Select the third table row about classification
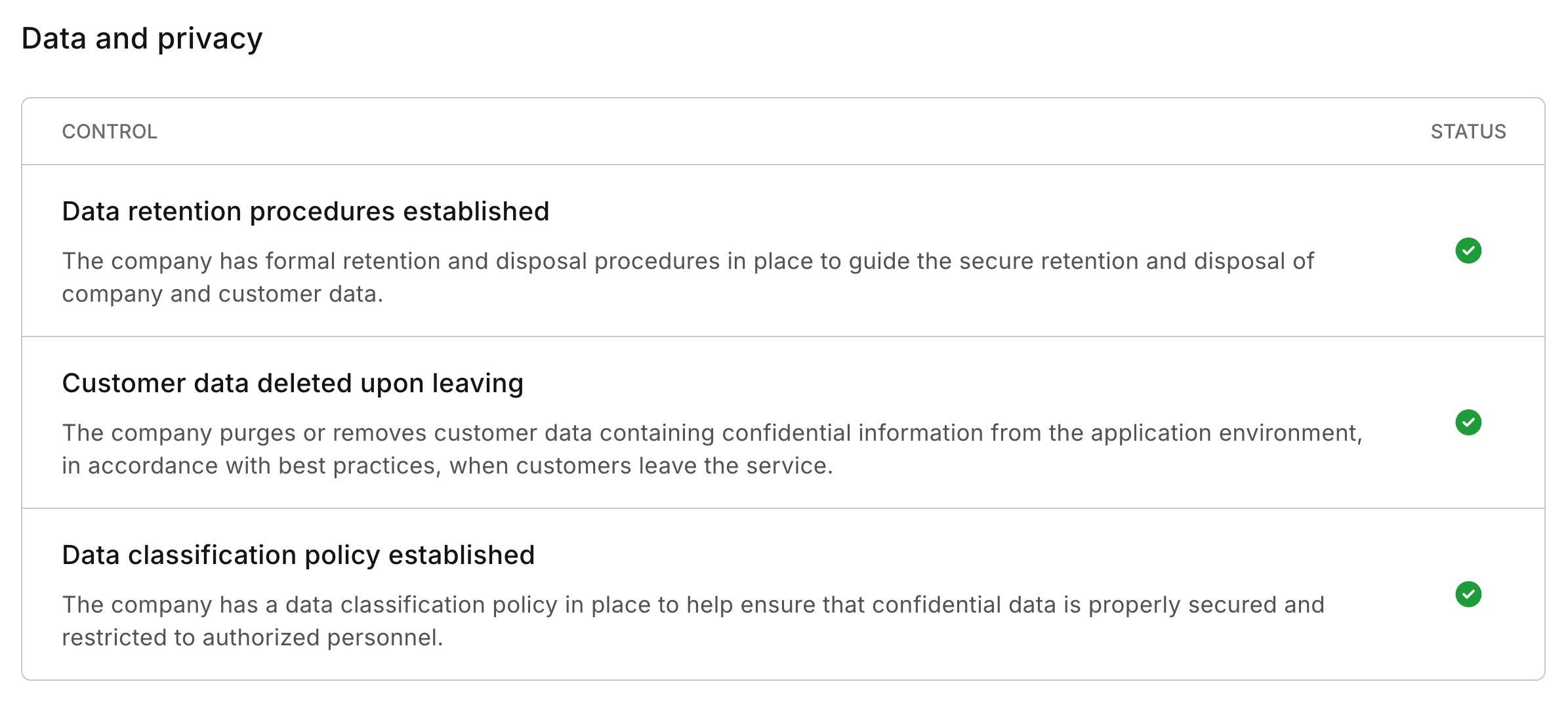The height and width of the screenshot is (707, 1568). pos(783,594)
